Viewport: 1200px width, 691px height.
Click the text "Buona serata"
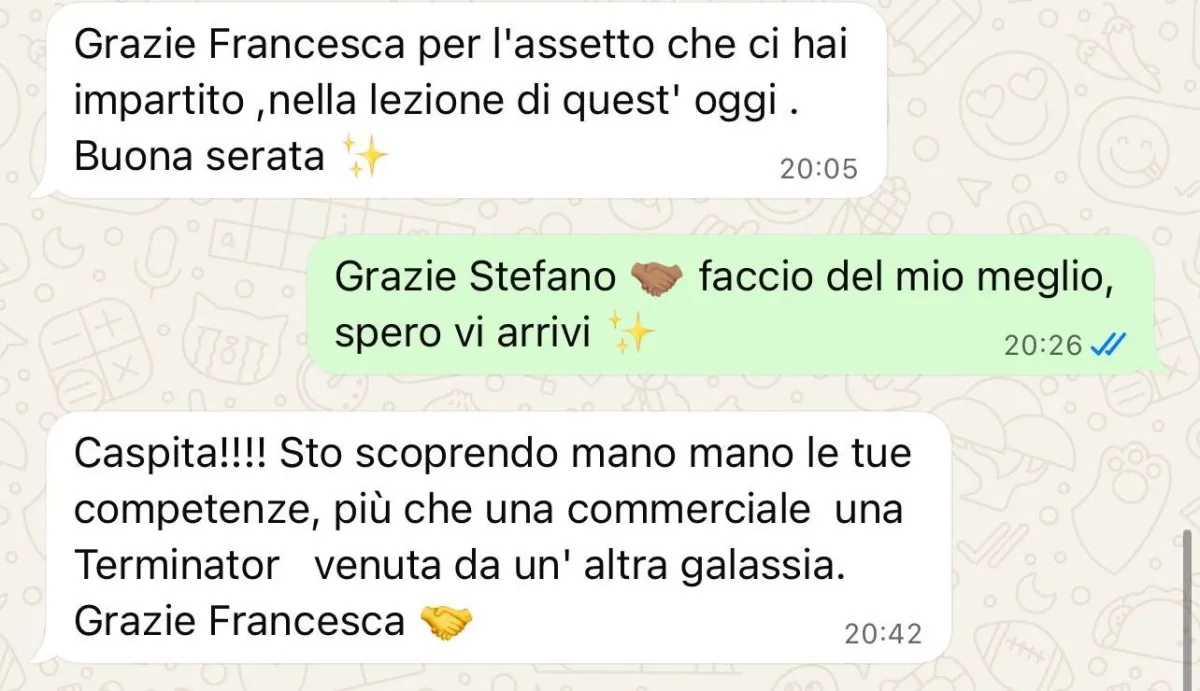pyautogui.click(x=200, y=158)
